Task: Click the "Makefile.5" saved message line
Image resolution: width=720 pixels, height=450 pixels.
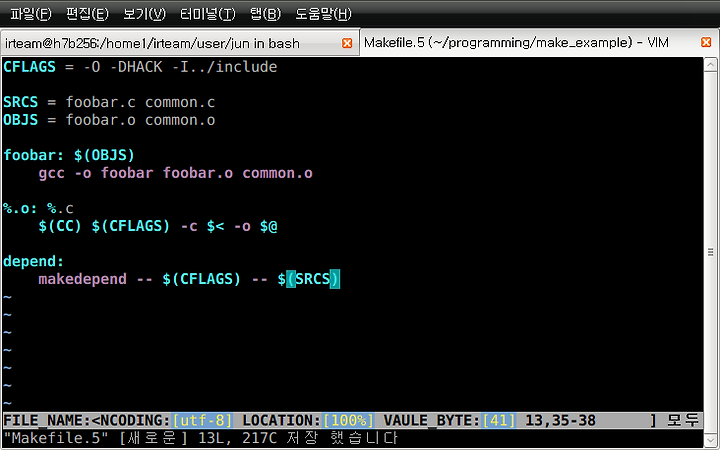Action: pyautogui.click(x=201, y=438)
